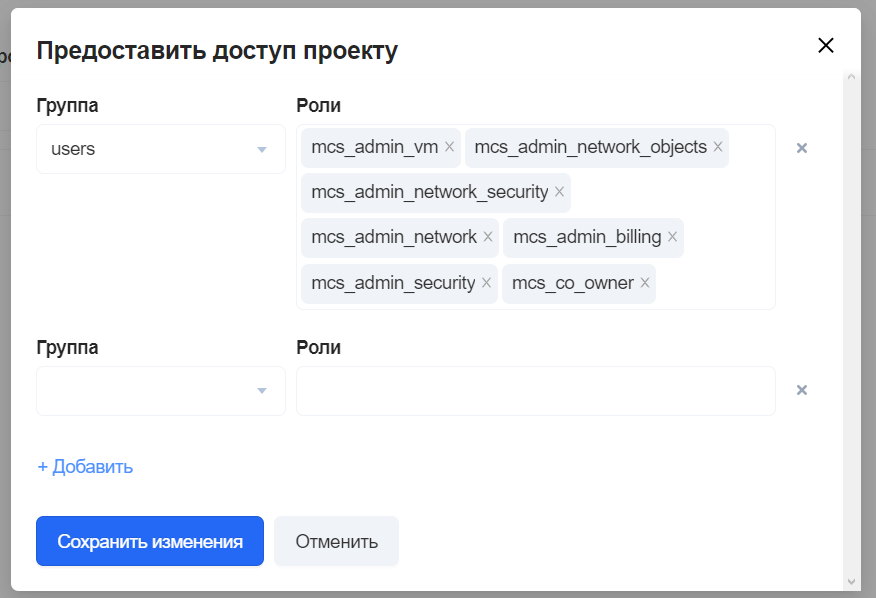Click the mcs_admin_network tag text
The height and width of the screenshot is (598, 876).
point(394,237)
